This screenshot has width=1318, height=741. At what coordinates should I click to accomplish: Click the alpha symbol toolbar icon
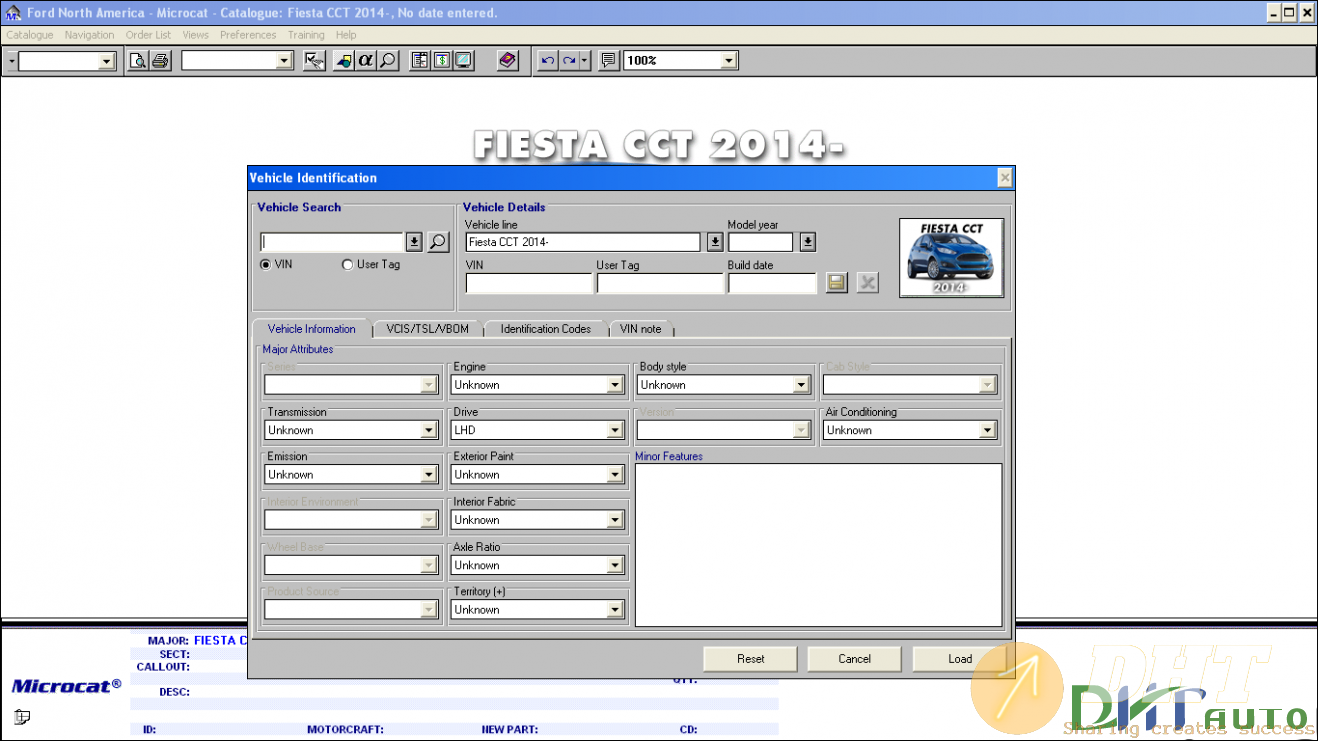[366, 61]
